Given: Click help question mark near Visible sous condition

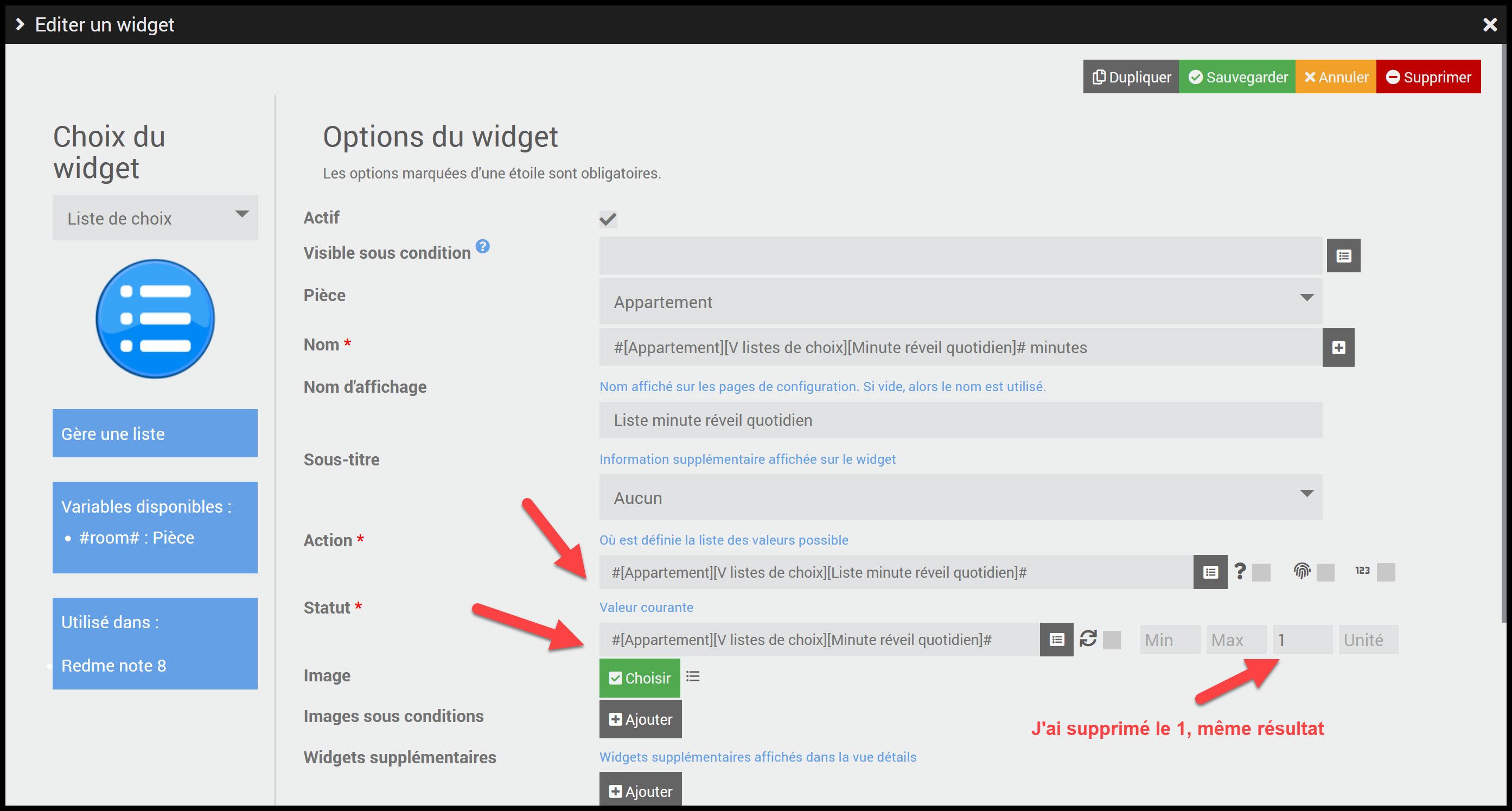Looking at the screenshot, I should [x=482, y=246].
